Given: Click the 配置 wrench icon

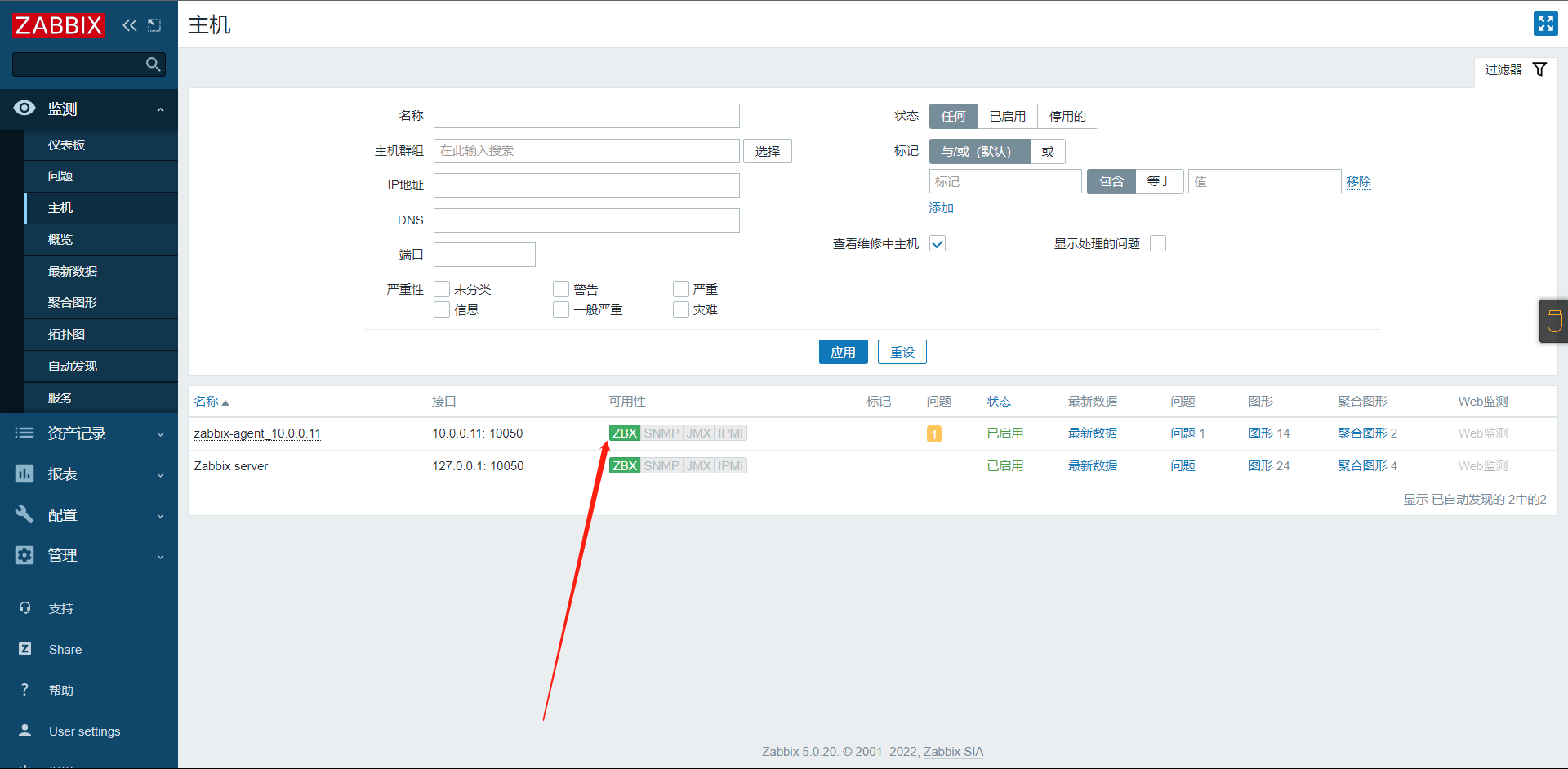Looking at the screenshot, I should pyautogui.click(x=24, y=514).
